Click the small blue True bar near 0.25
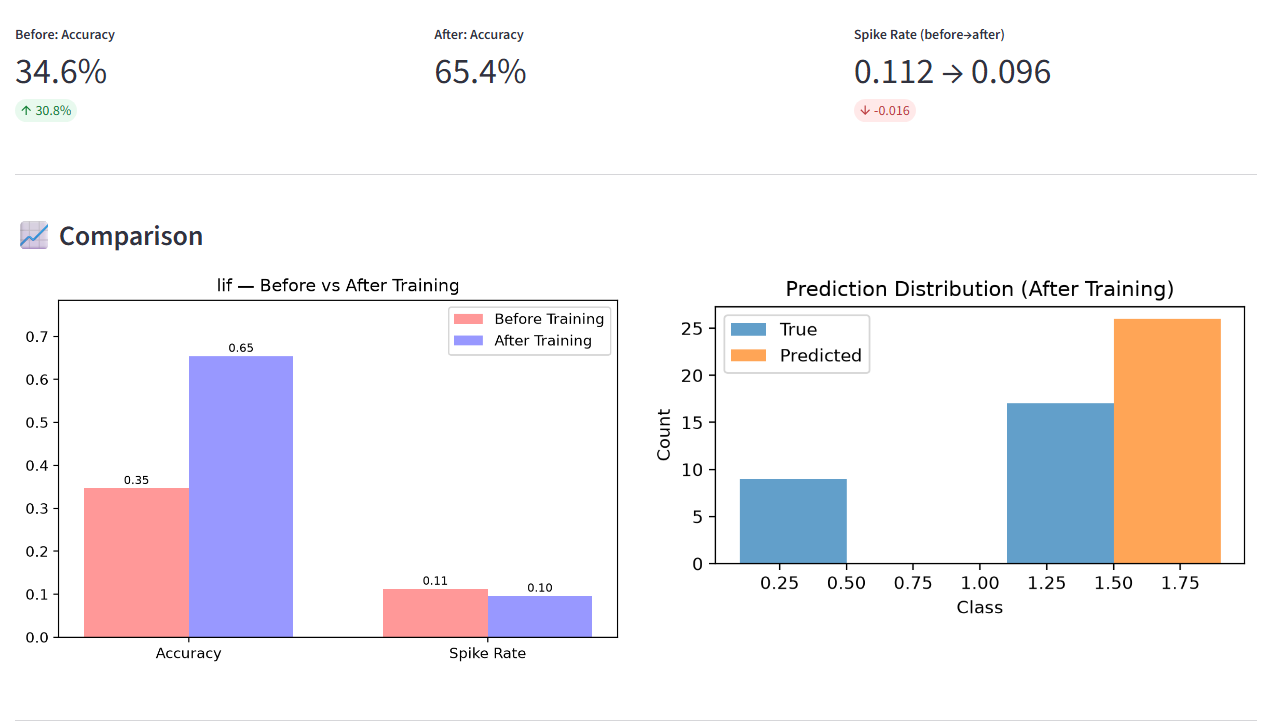The image size is (1285, 727). tap(793, 521)
